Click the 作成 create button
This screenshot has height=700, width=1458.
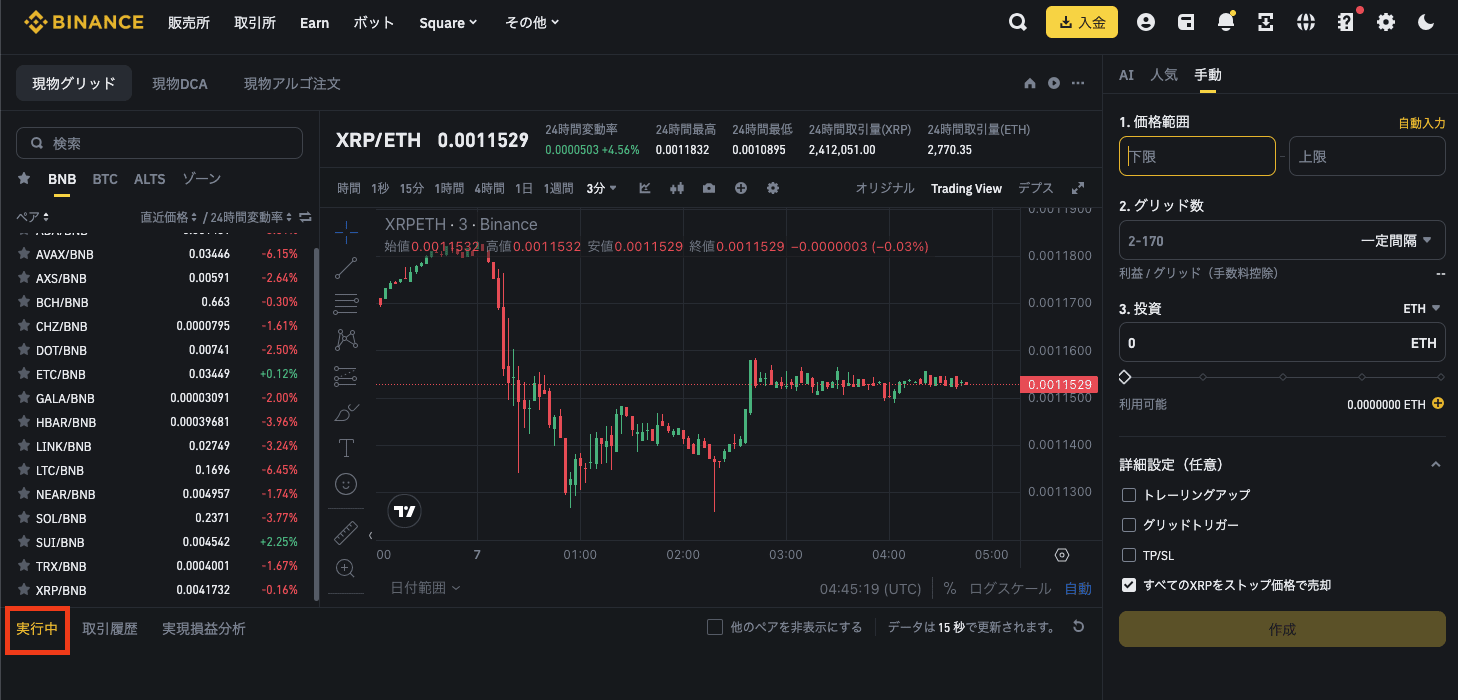1282,629
